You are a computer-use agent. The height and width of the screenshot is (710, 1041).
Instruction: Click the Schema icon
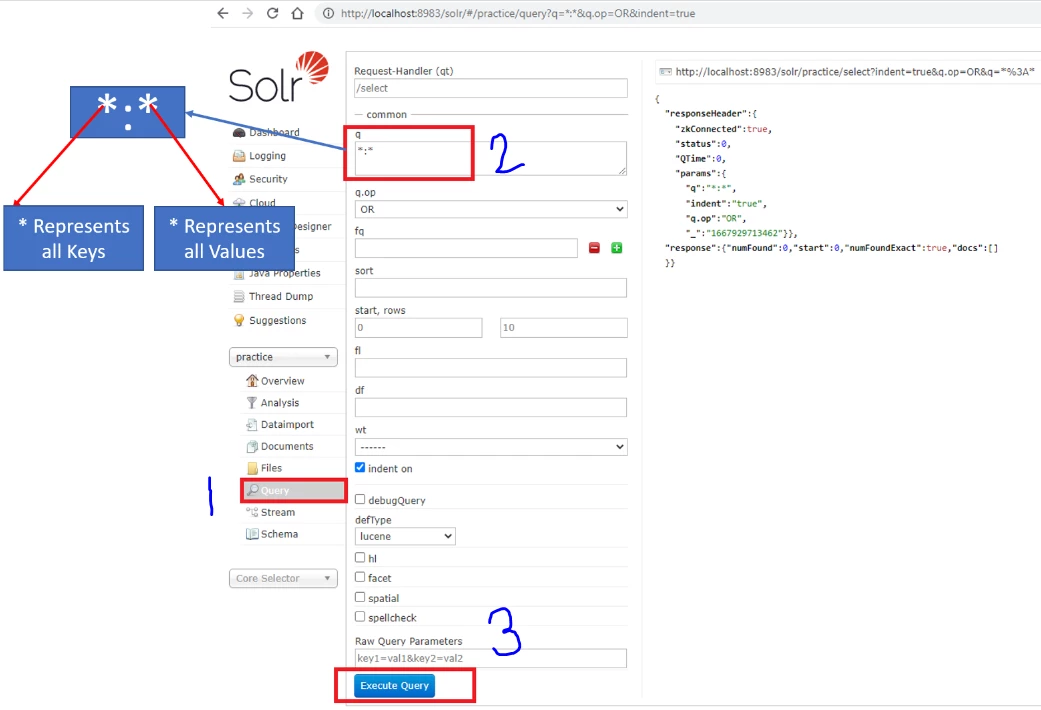(x=252, y=534)
